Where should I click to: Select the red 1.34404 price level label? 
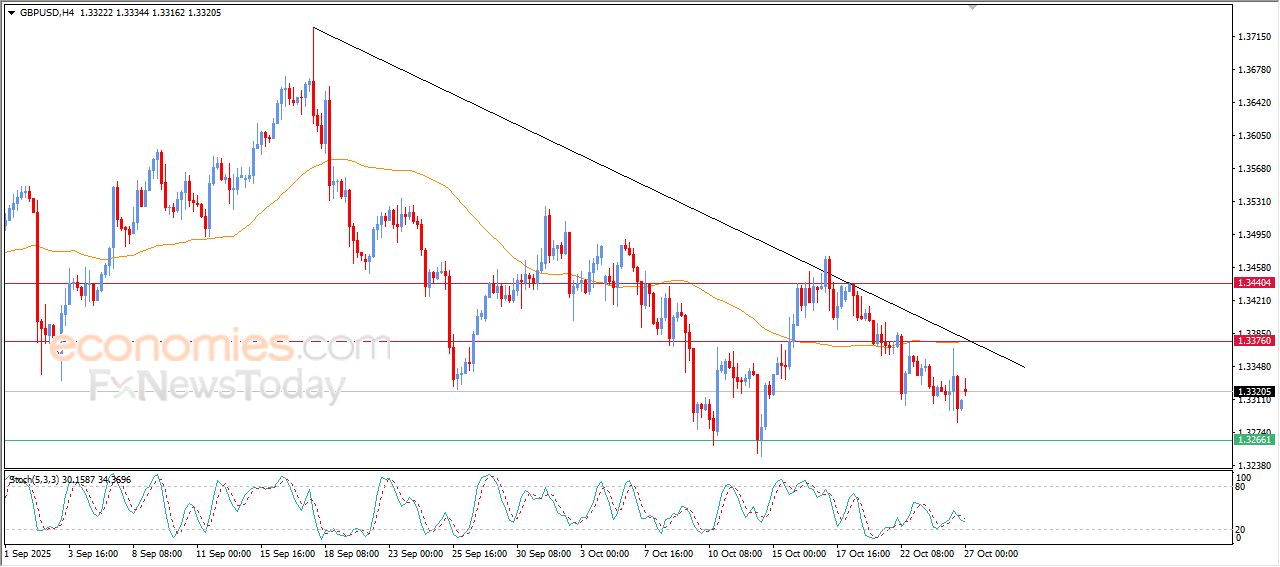pos(1254,284)
